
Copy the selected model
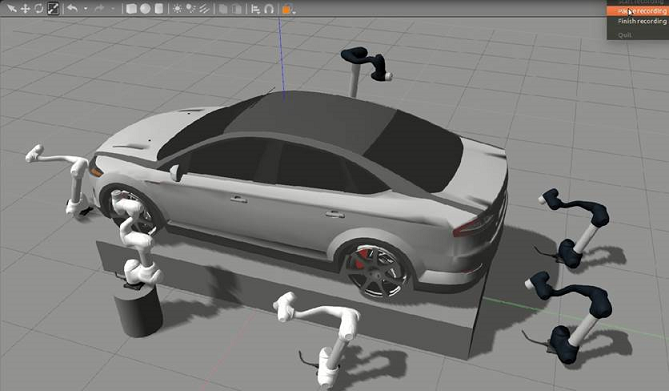tap(223, 9)
